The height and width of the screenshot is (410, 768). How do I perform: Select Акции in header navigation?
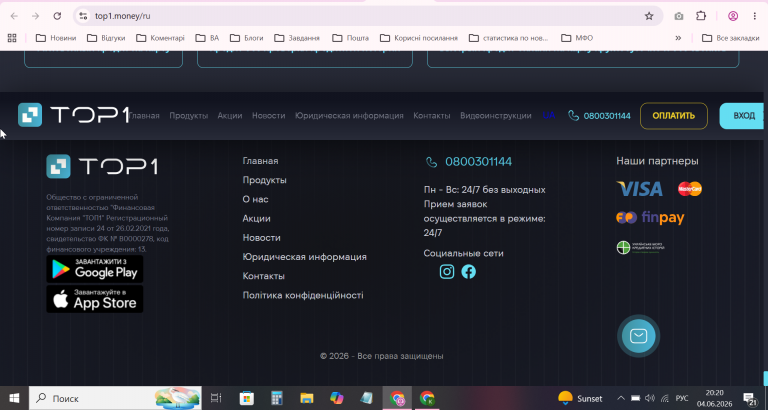(230, 116)
